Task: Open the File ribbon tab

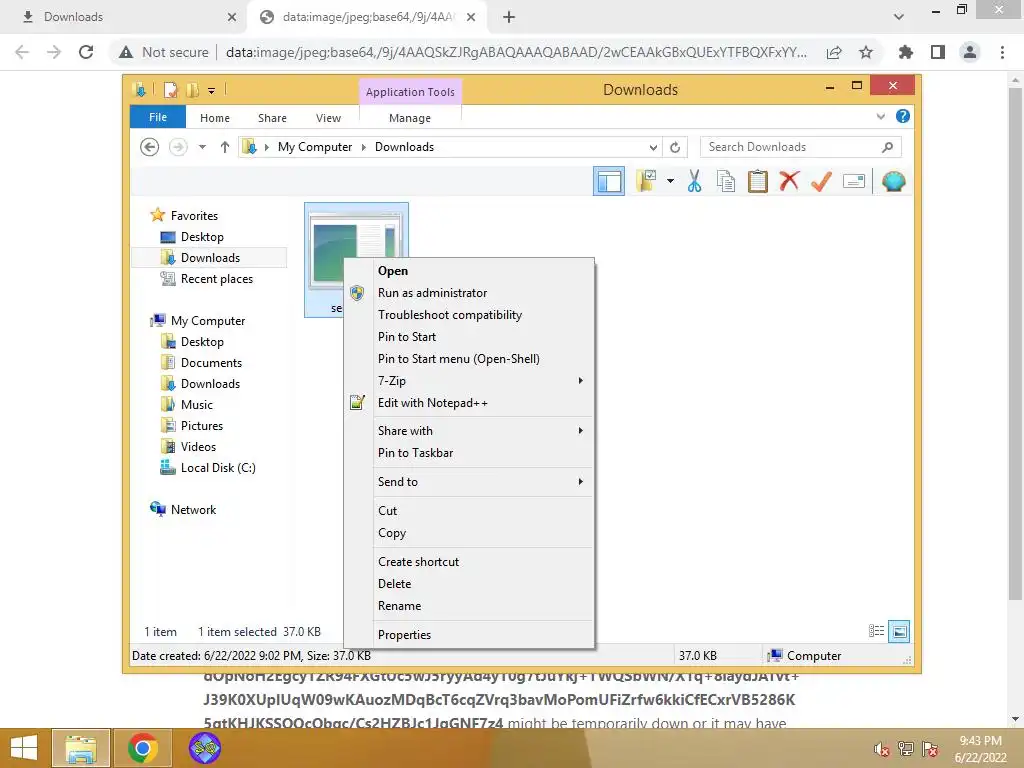Action: click(x=158, y=117)
